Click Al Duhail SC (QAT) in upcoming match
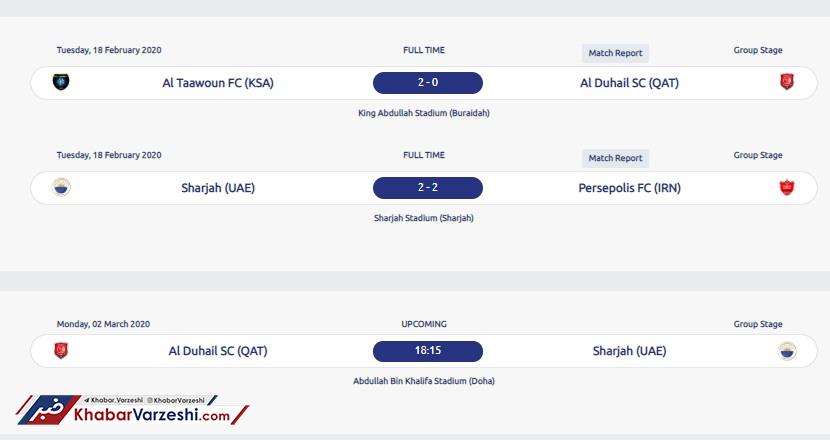This screenshot has height=440, width=830. (218, 351)
